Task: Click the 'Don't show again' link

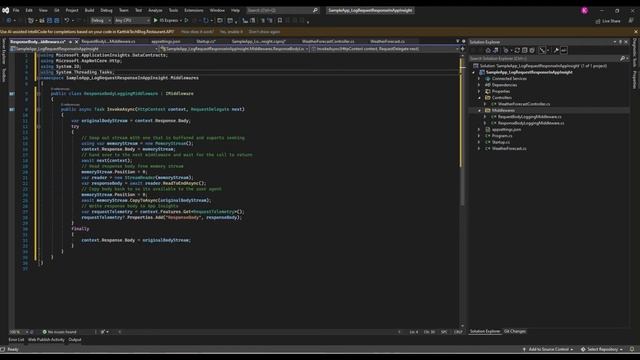Action: 264,31
